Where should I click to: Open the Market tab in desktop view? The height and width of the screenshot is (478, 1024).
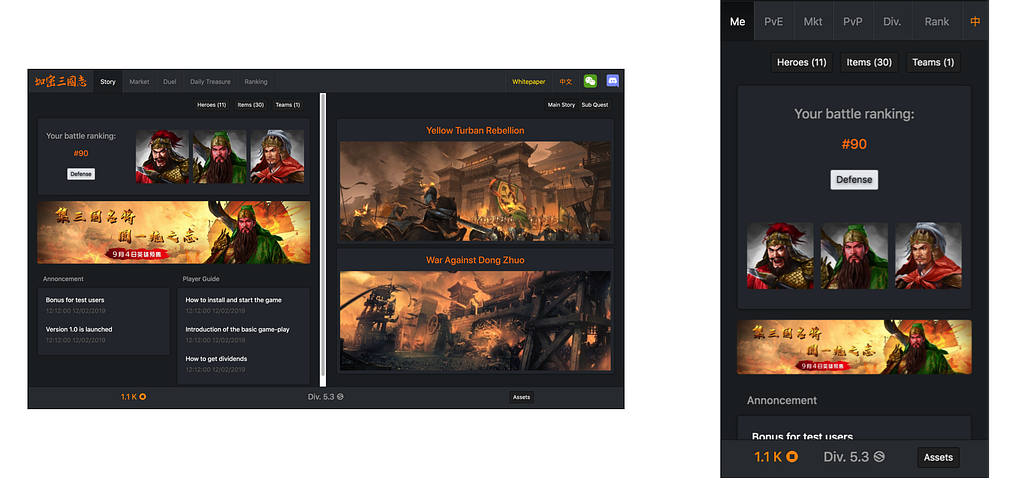pyautogui.click(x=139, y=82)
